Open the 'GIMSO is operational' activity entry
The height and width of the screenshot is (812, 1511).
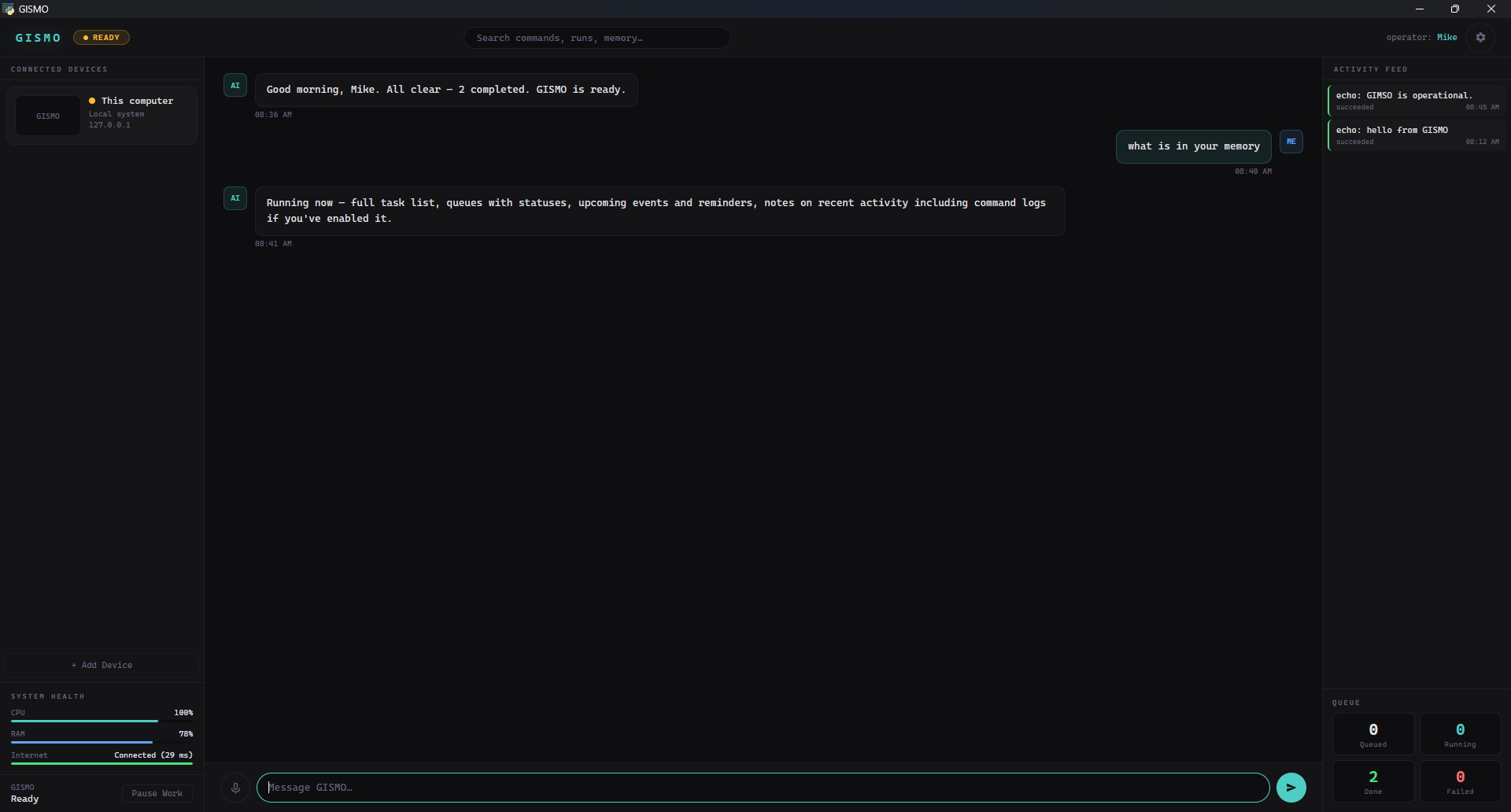1417,101
